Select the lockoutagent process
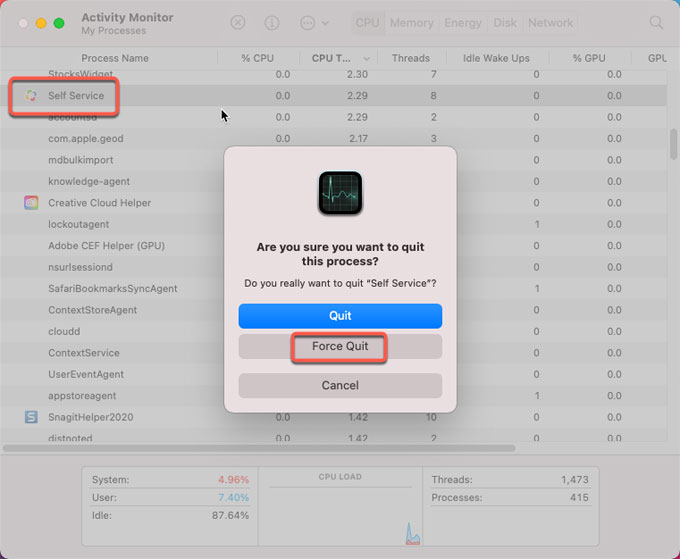Viewport: 680px width, 559px height. [x=78, y=224]
